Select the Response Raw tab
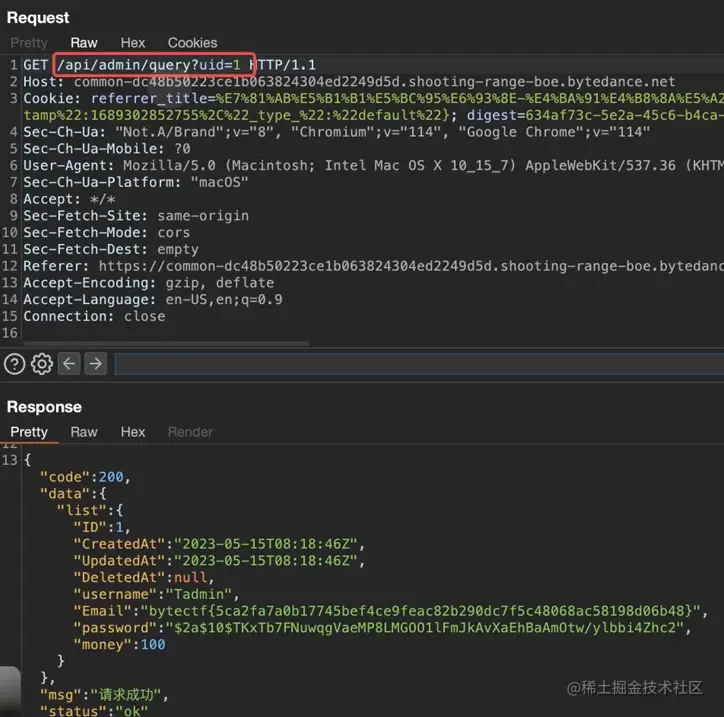 click(84, 432)
